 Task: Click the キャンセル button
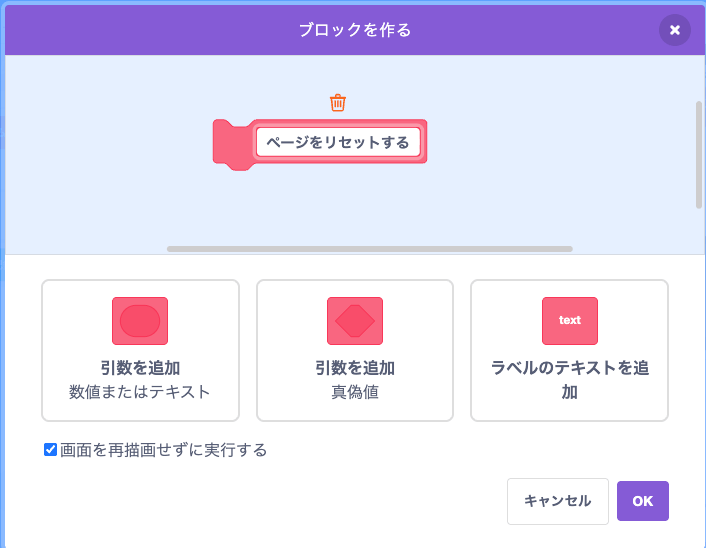[x=557, y=501]
